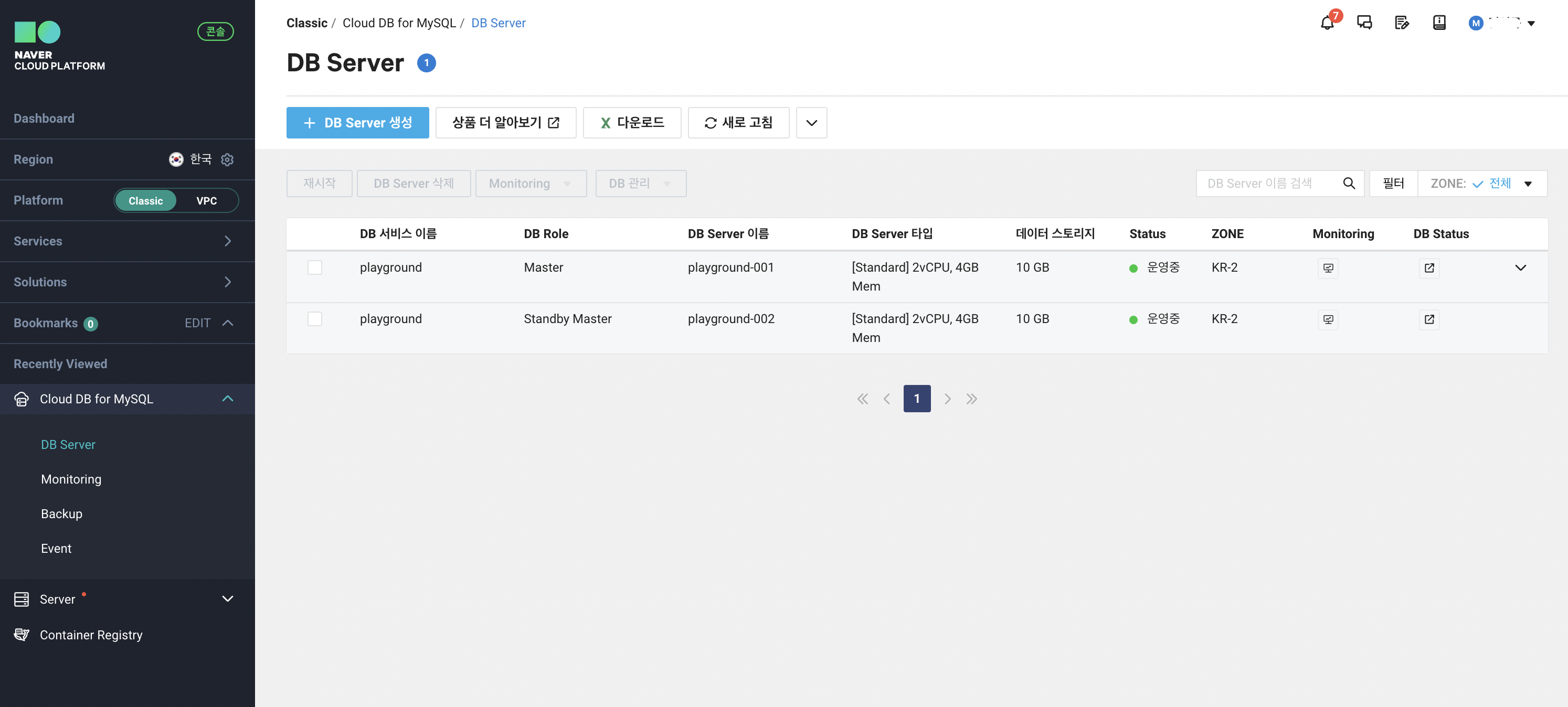Go to first page double-arrow icon

click(862, 399)
